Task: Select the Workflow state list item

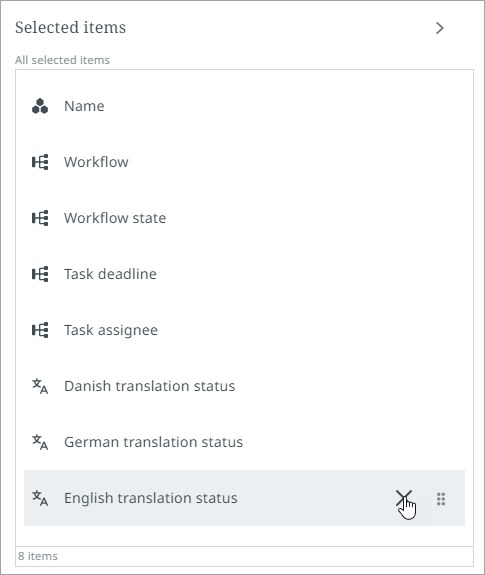Action: (x=245, y=218)
